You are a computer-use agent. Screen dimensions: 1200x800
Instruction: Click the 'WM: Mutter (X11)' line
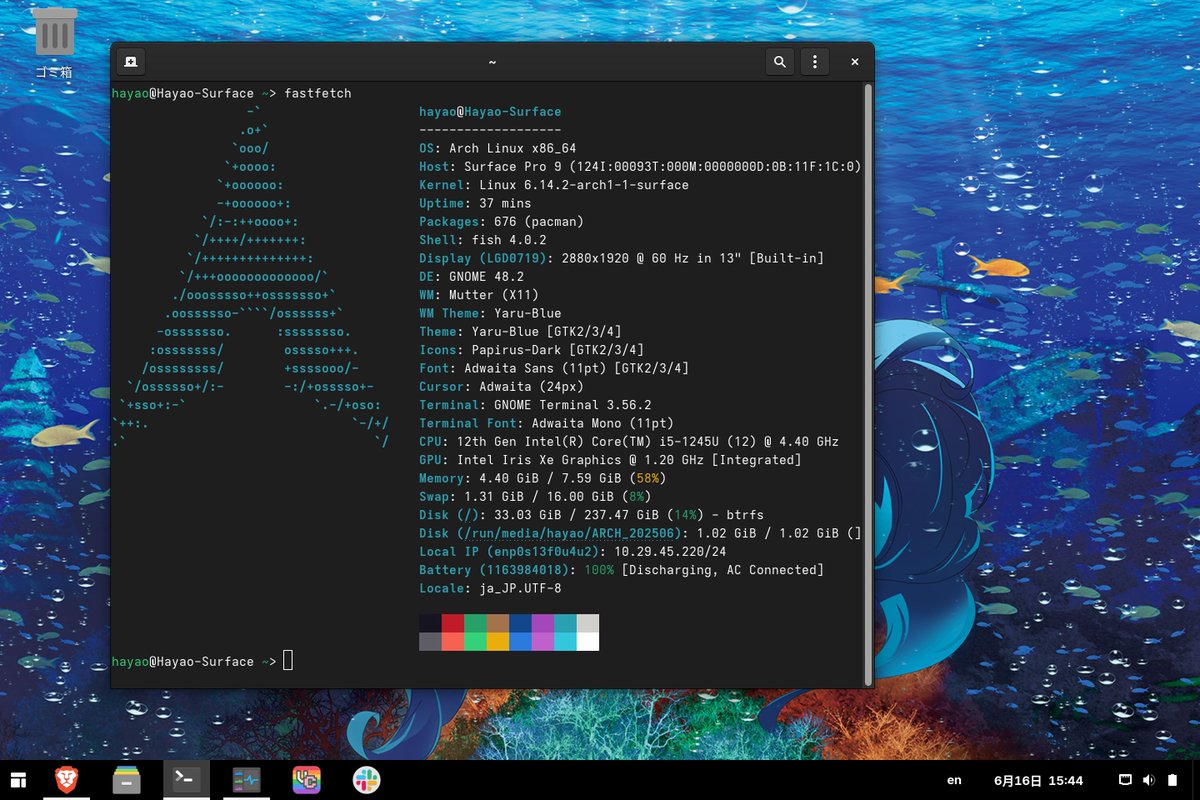pos(479,295)
